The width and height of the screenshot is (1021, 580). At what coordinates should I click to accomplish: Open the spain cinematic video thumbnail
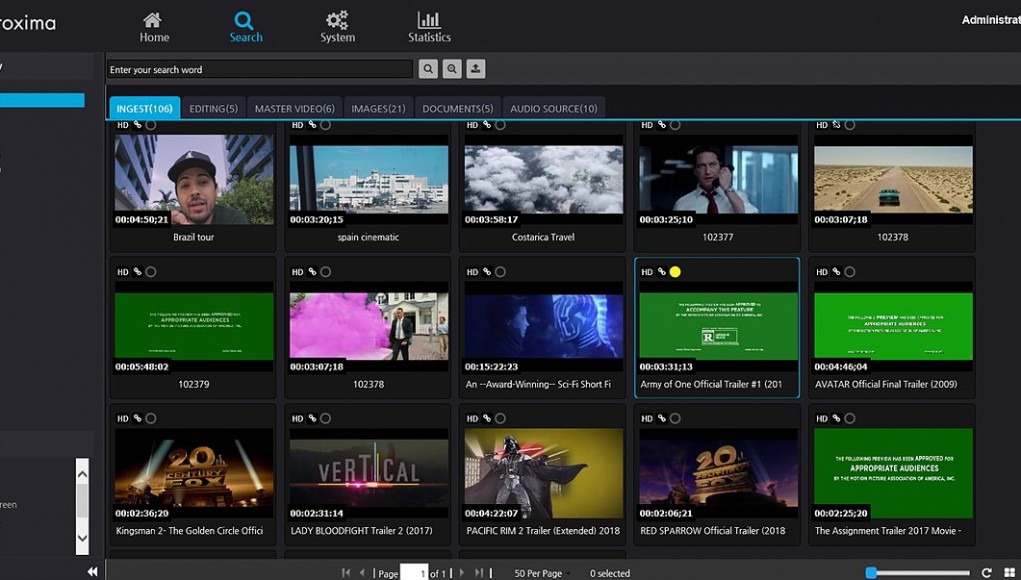[369, 179]
